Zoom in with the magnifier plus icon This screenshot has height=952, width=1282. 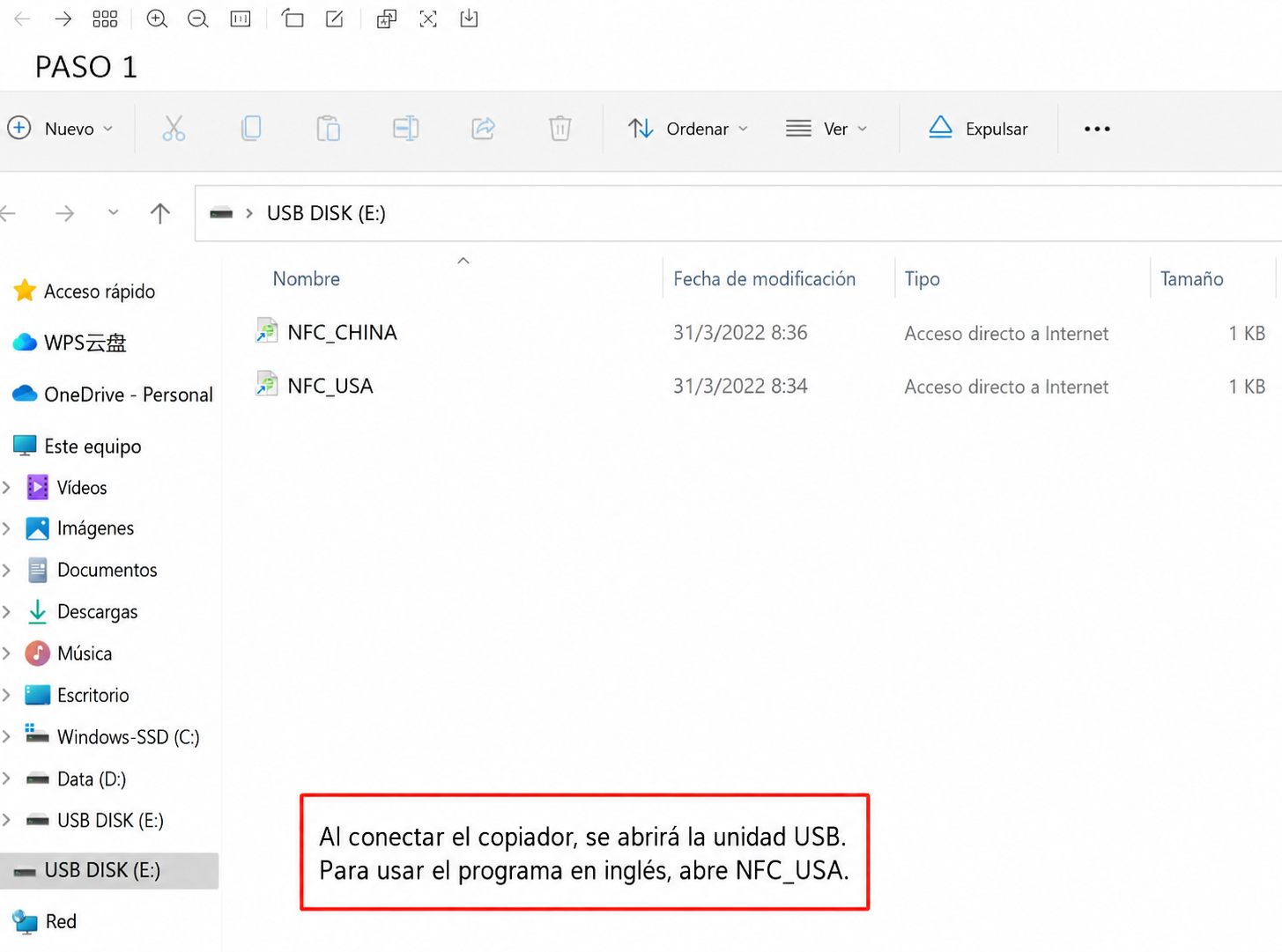pyautogui.click(x=157, y=18)
